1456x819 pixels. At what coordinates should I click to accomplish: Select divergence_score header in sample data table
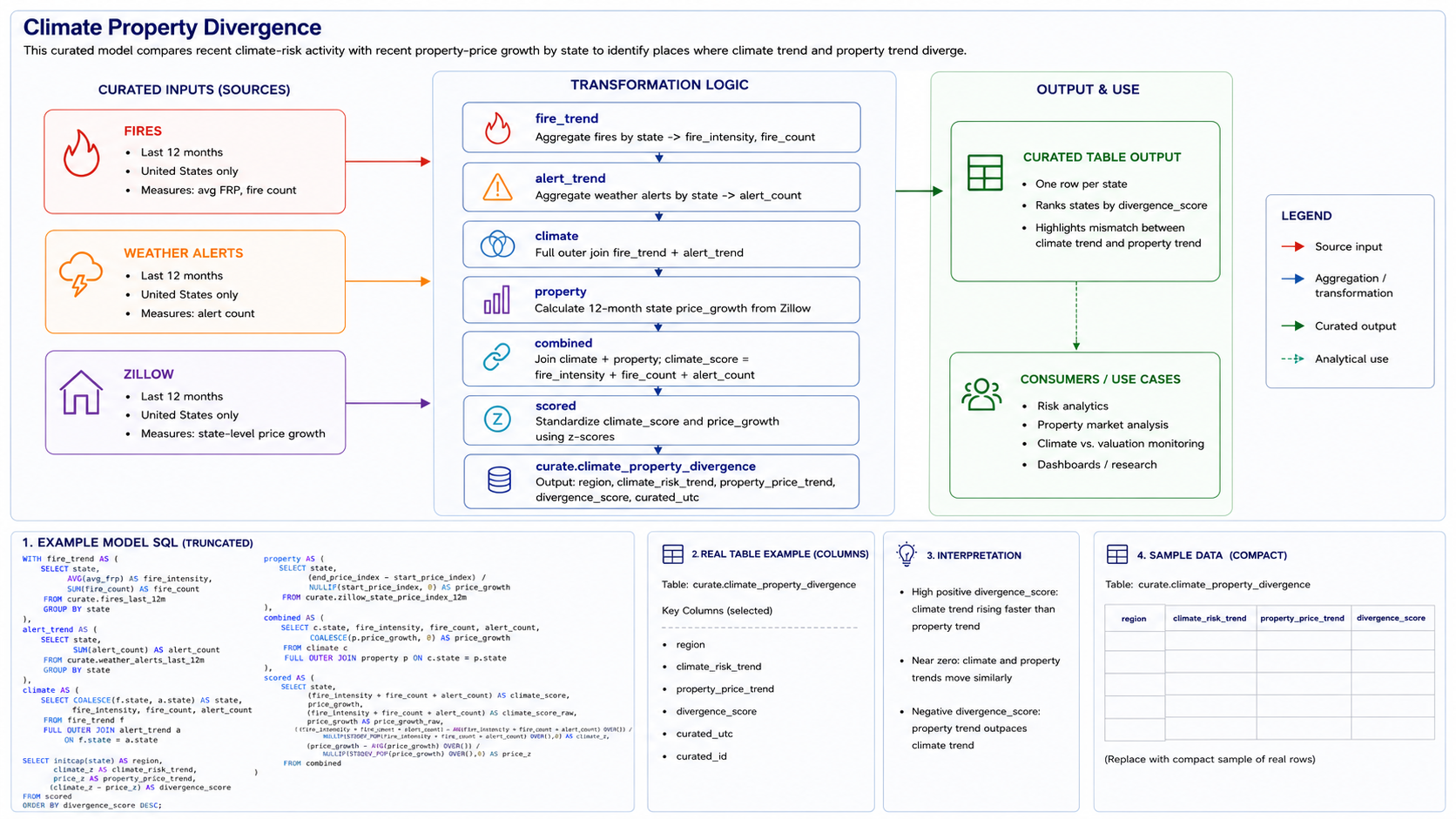coord(1391,619)
